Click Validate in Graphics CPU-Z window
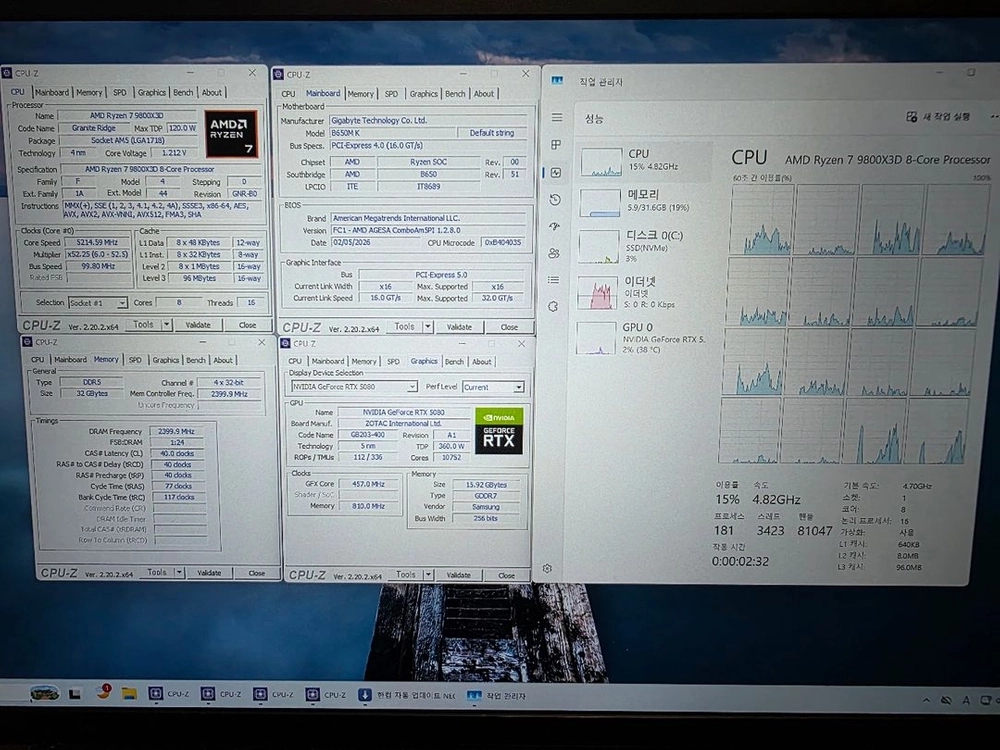This screenshot has height=750, width=1000. (x=458, y=575)
